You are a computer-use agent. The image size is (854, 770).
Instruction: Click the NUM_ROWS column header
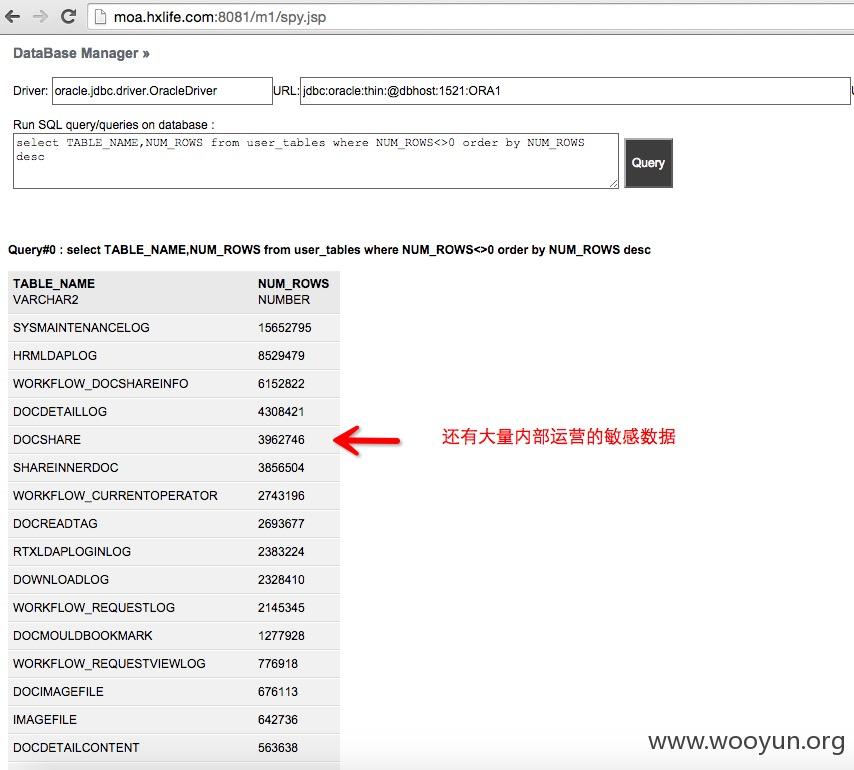tap(294, 284)
